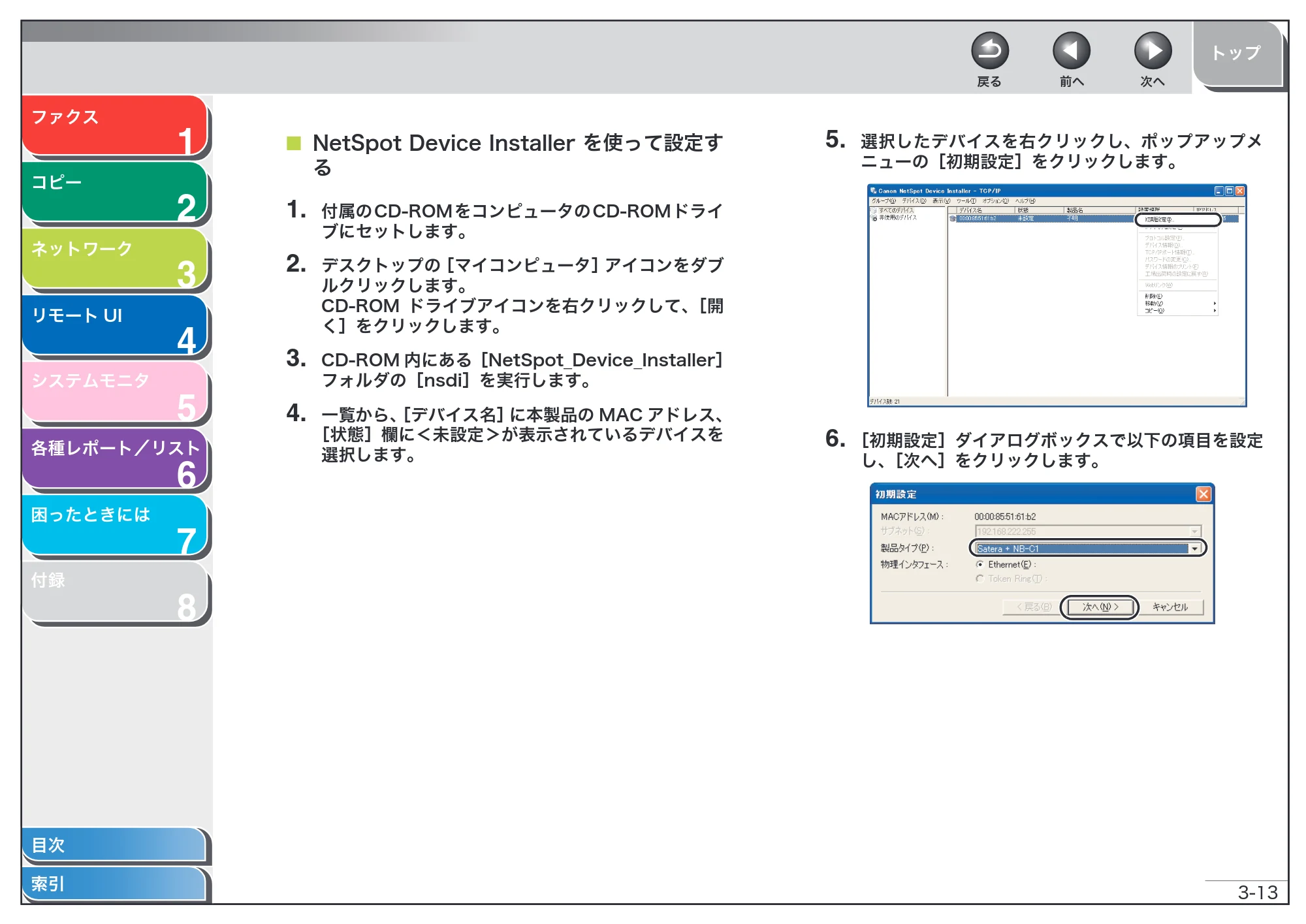
Task: Click 次へ(N) button in 初期設定 dialog
Action: click(x=1100, y=607)
